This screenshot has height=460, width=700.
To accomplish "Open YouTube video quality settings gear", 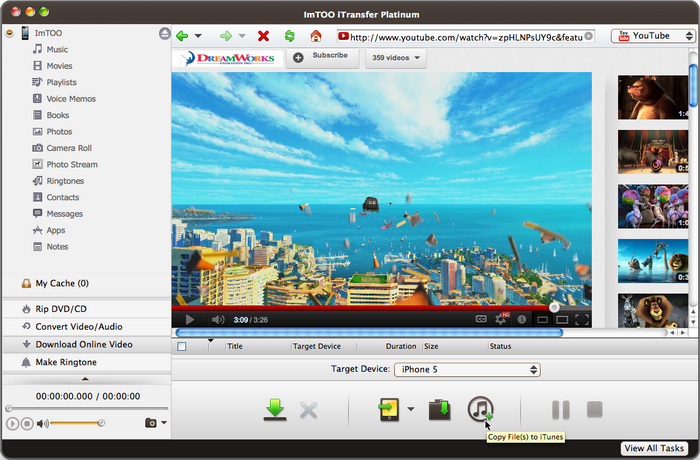I will [x=501, y=319].
